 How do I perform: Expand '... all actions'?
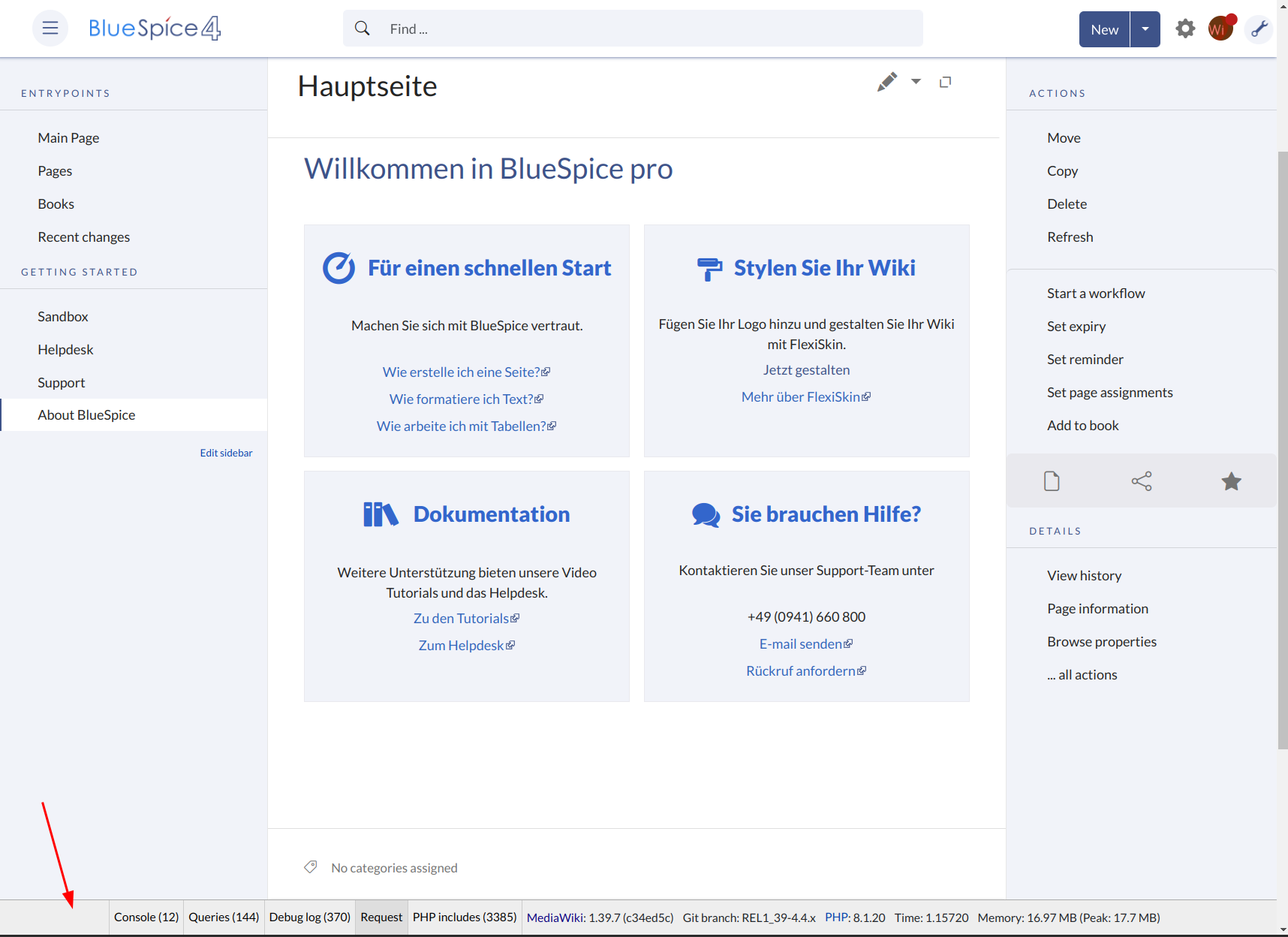point(1082,675)
